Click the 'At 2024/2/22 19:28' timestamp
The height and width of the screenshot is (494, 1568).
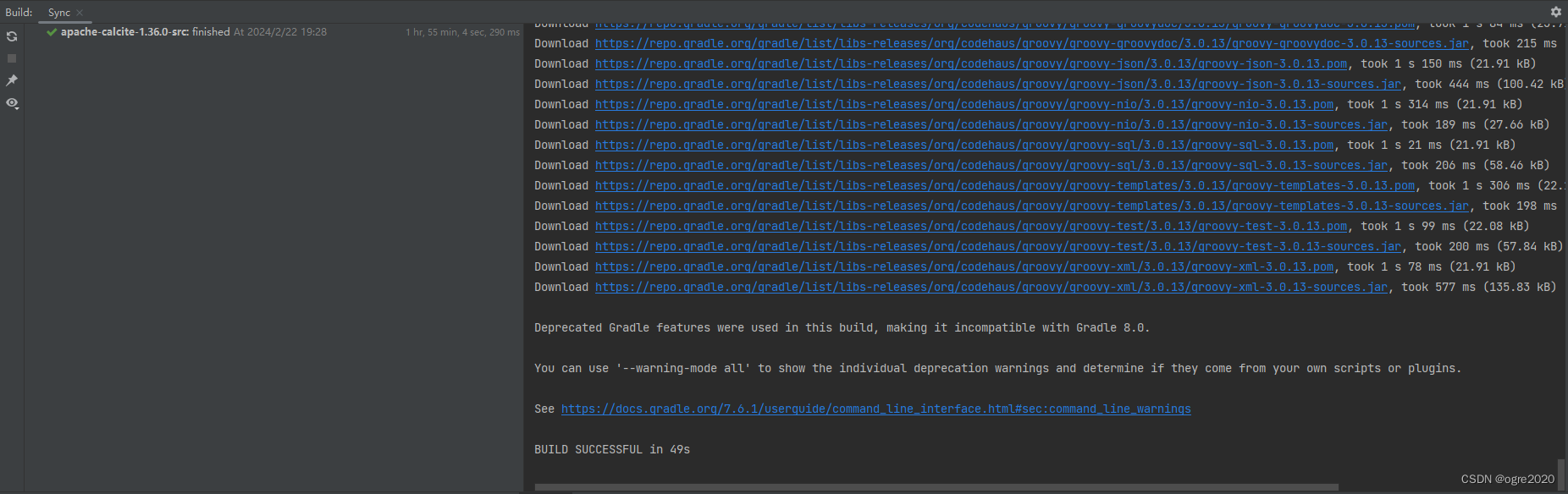[x=280, y=32]
